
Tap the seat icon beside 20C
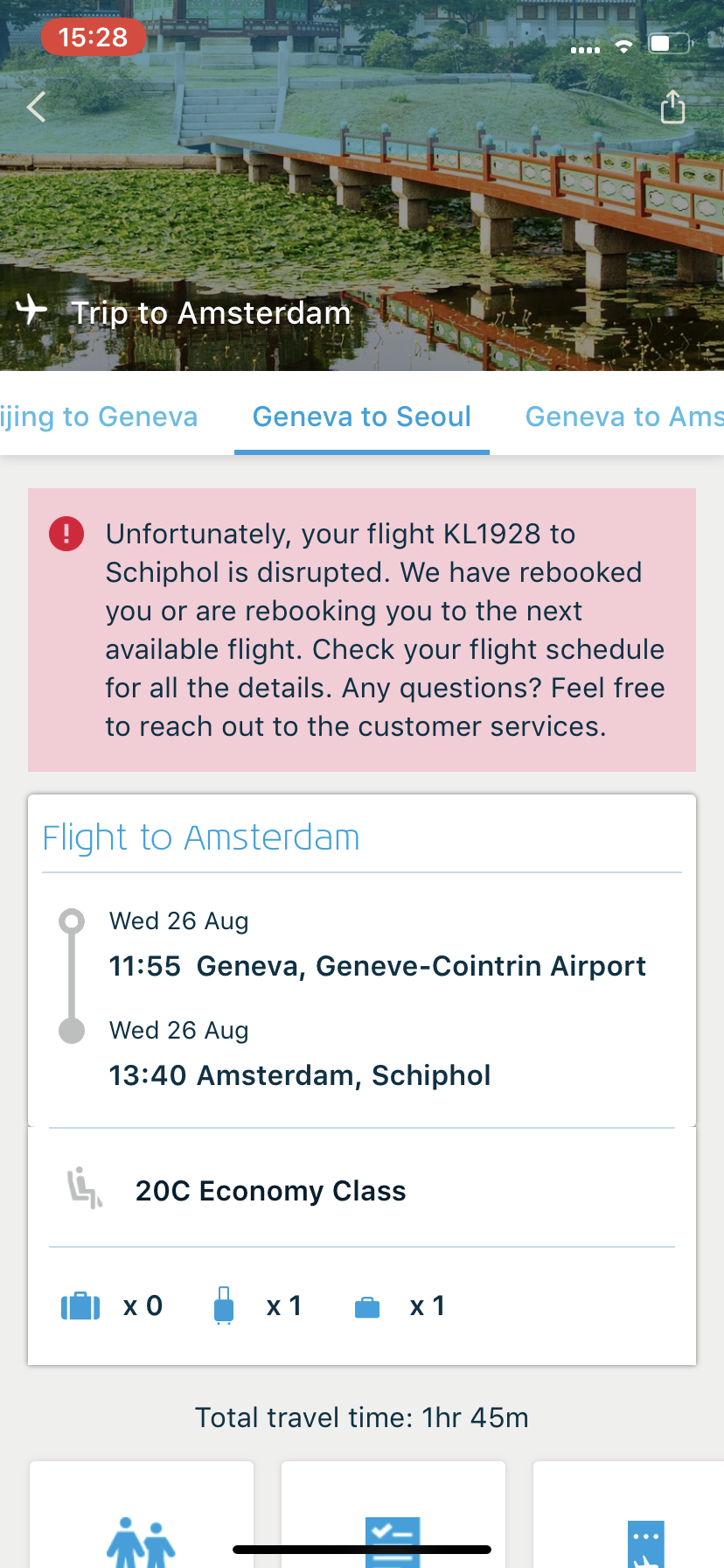pos(85,1188)
